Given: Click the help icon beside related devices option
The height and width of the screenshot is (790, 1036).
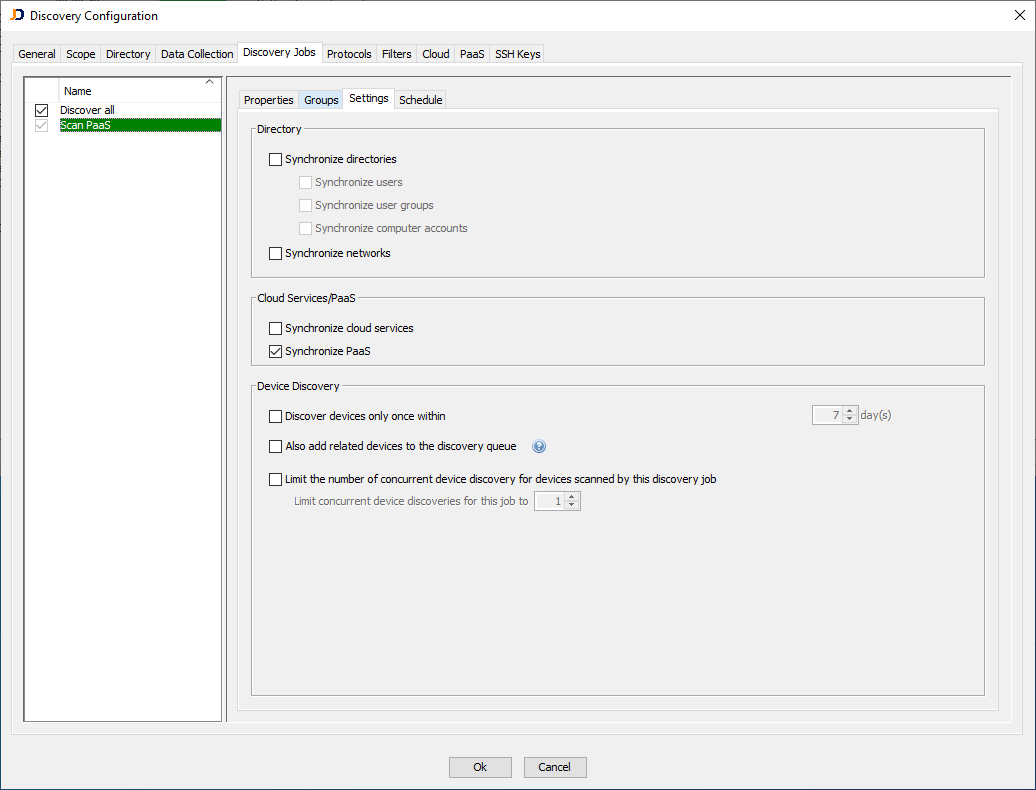Looking at the screenshot, I should click(539, 447).
